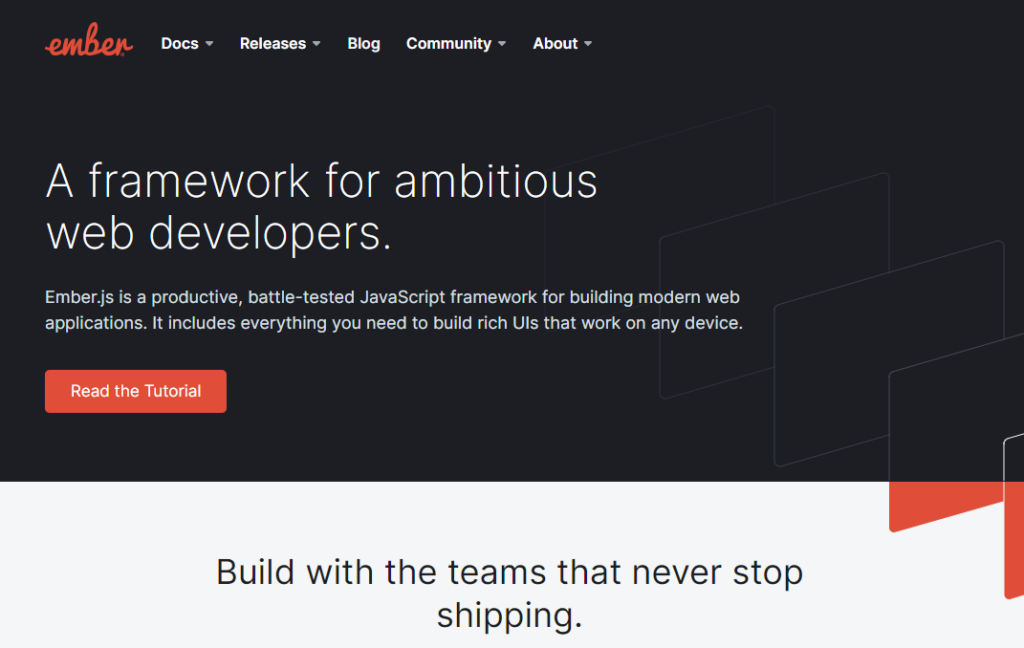Screen dimensions: 1024x648
Task: Go to the Blog page
Action: coord(364,44)
